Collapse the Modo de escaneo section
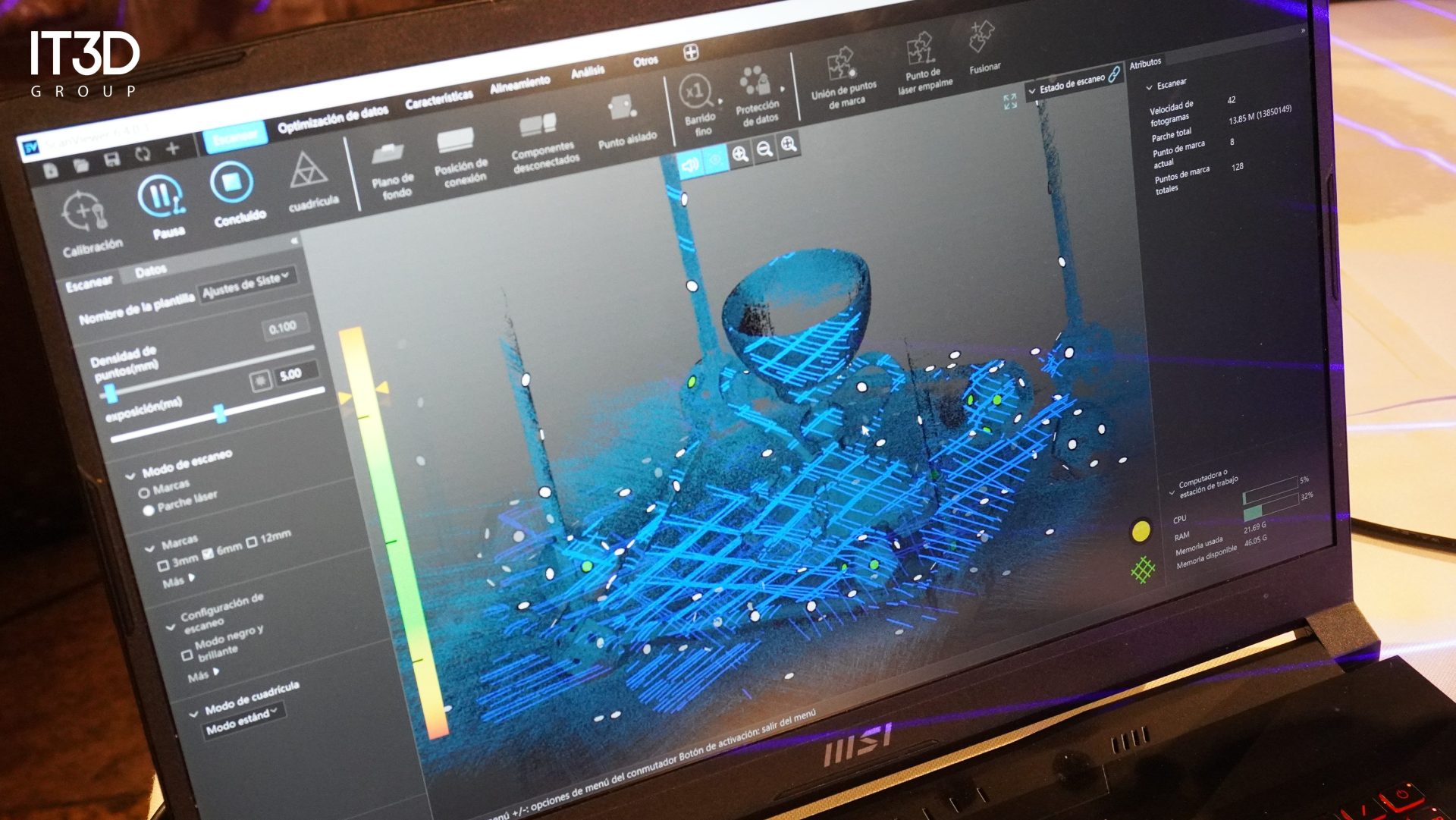The image size is (1456, 820). coord(130,476)
